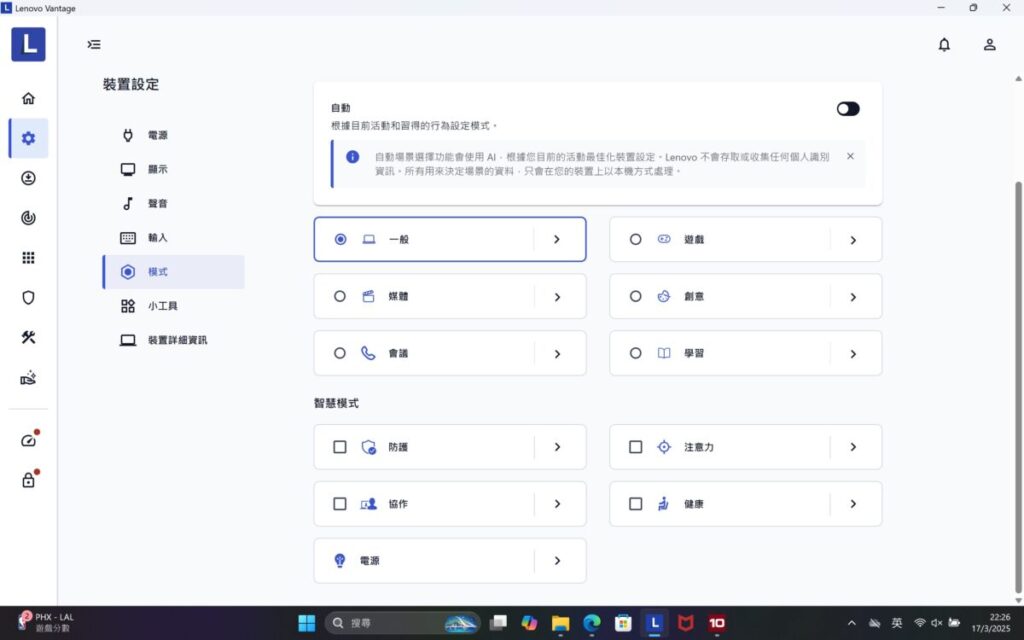
Task: Open the speedometer icon with red dot
Action: (28, 440)
